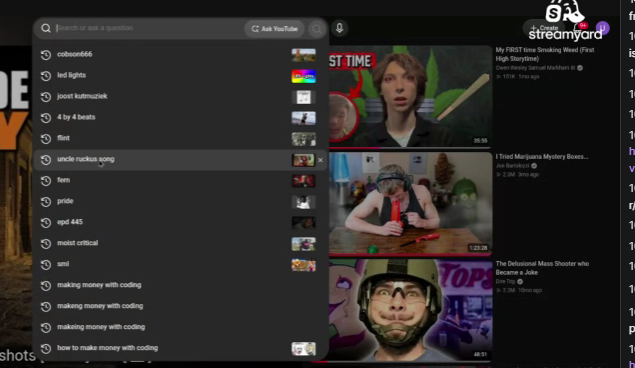Click the voice search microphone icon
The width and height of the screenshot is (635, 368).
click(x=339, y=28)
